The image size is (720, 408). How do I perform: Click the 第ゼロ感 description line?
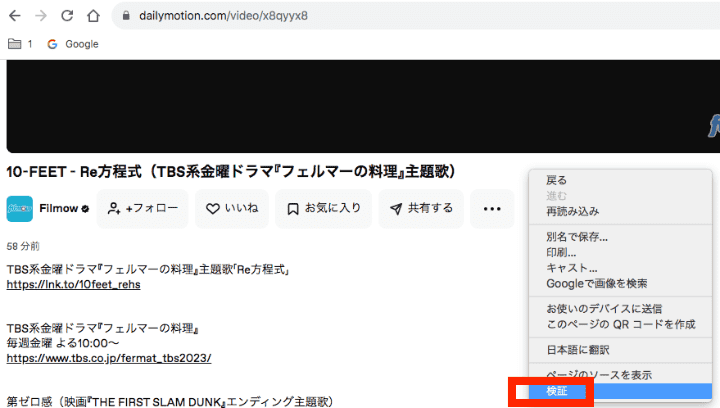pyautogui.click(x=169, y=402)
